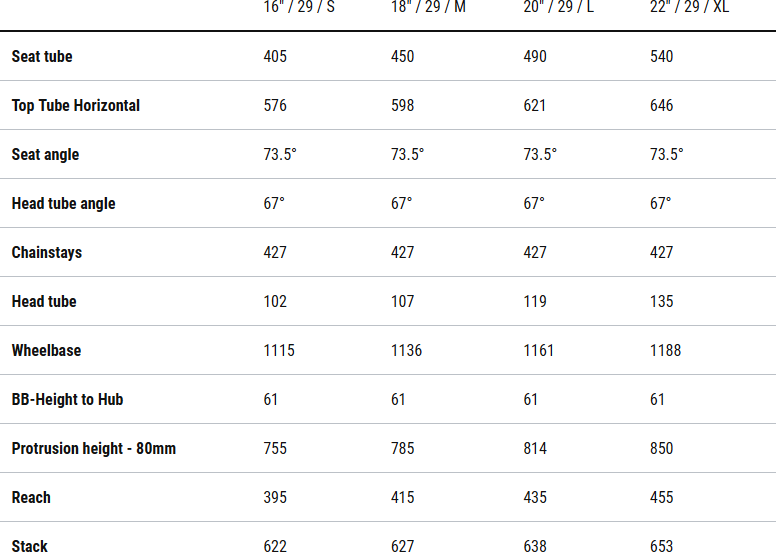Select the Top Tube Horizontal value 646
Viewport: 776px width, 552px height.
tap(662, 105)
